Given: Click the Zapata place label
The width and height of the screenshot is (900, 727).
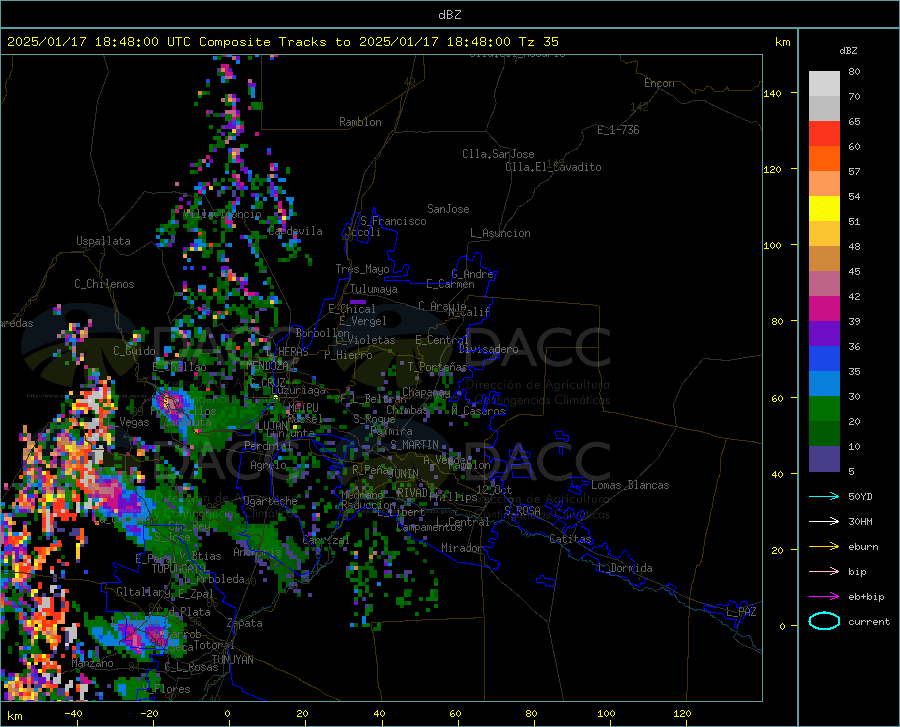Looking at the screenshot, I should (245, 623).
